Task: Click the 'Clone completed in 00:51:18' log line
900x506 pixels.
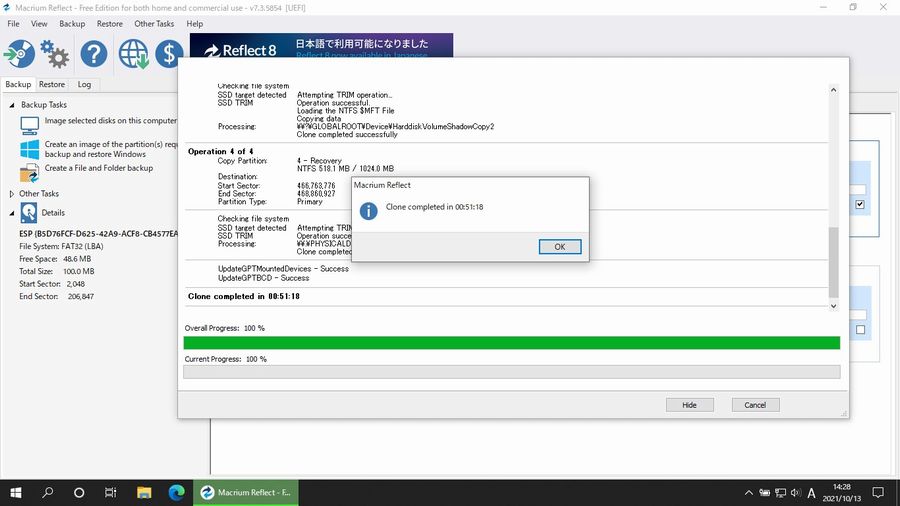Action: tap(243, 297)
